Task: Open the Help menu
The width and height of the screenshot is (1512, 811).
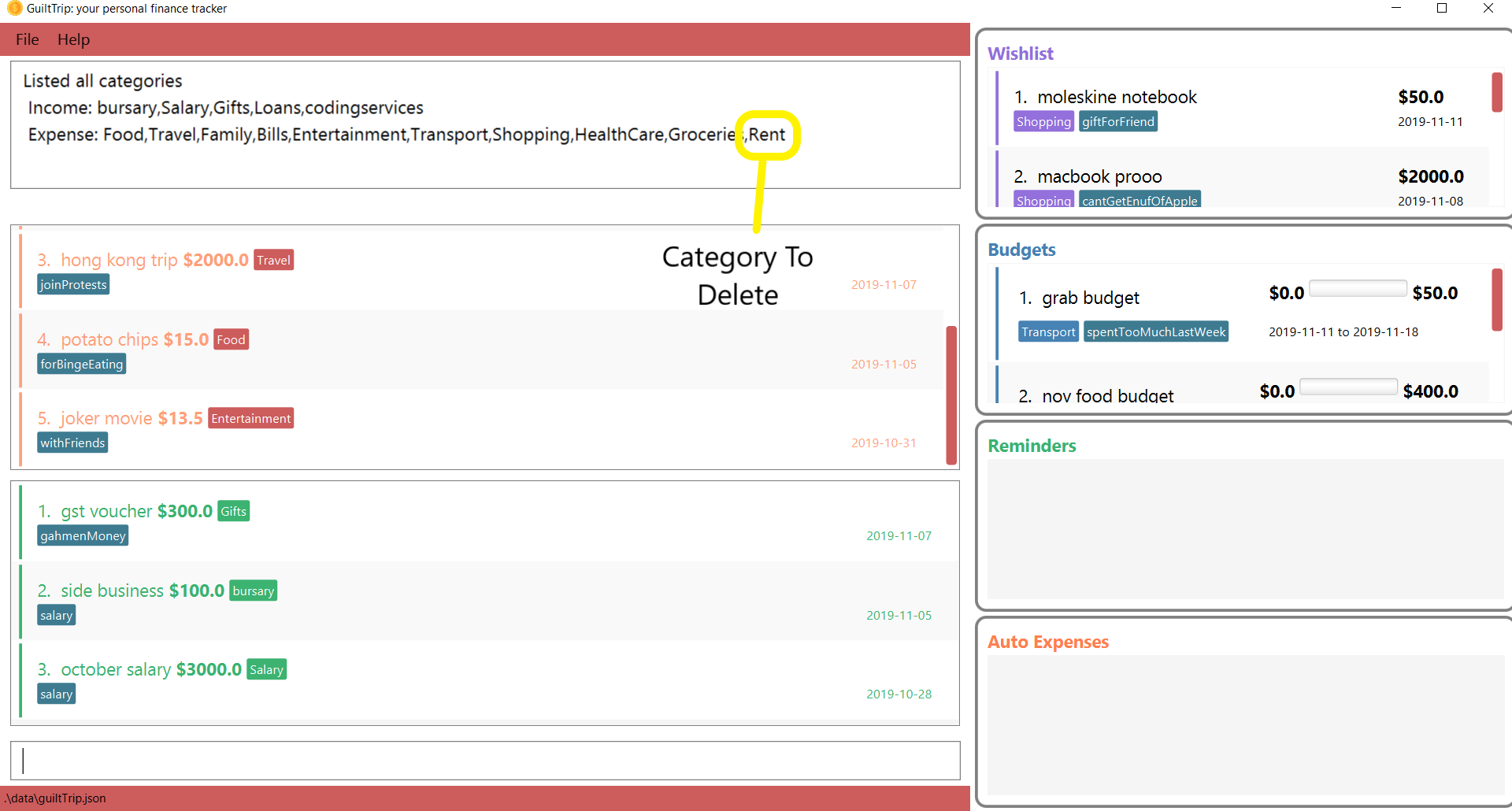Action: [73, 39]
